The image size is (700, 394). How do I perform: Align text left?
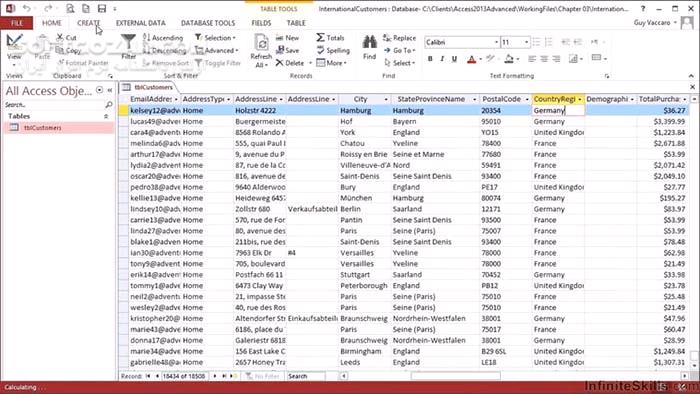[x=532, y=58]
